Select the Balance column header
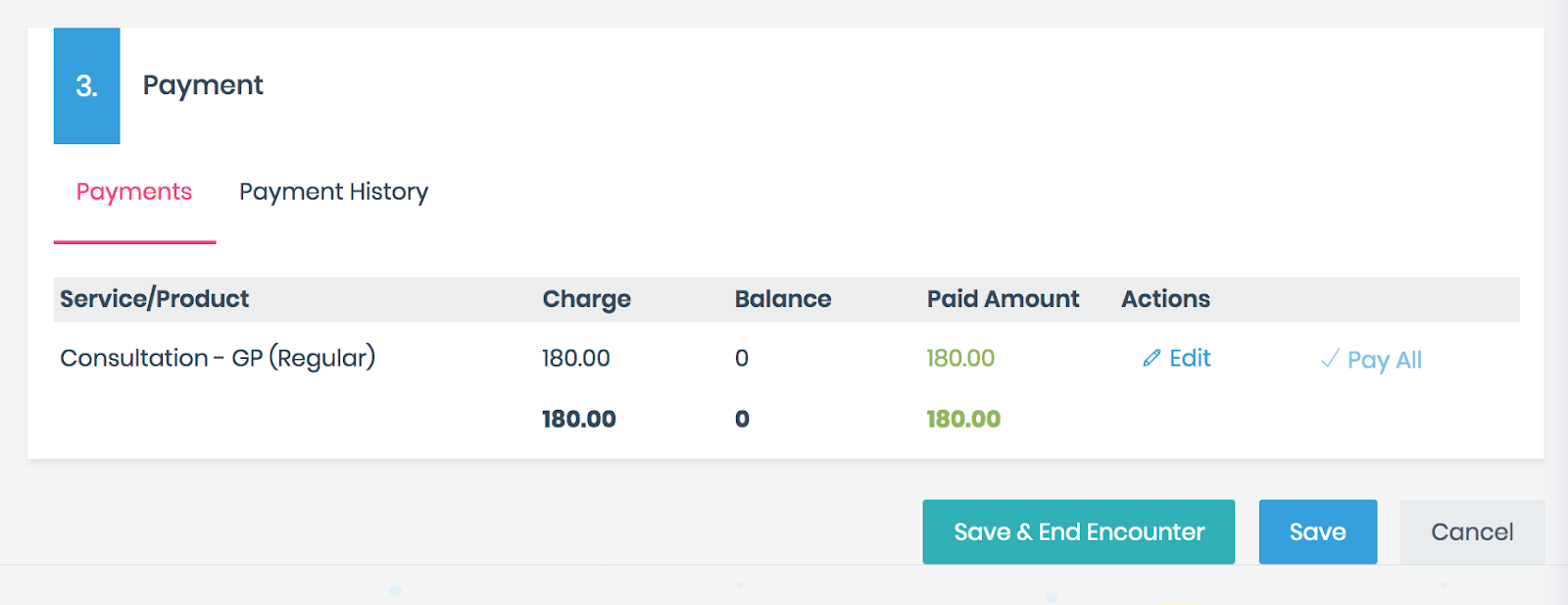Image resolution: width=1568 pixels, height=605 pixels. click(782, 299)
